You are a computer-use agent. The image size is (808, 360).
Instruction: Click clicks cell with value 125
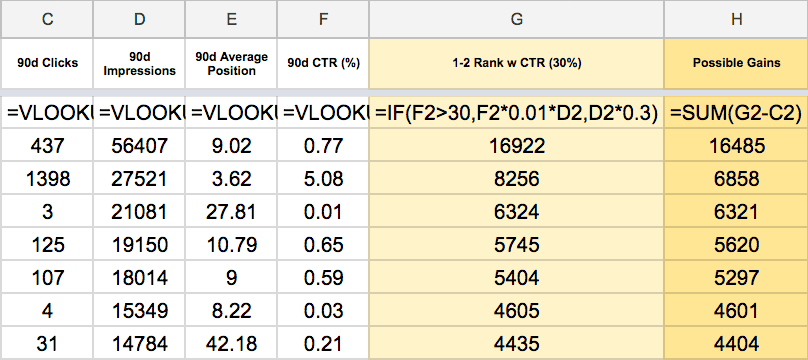[47, 244]
